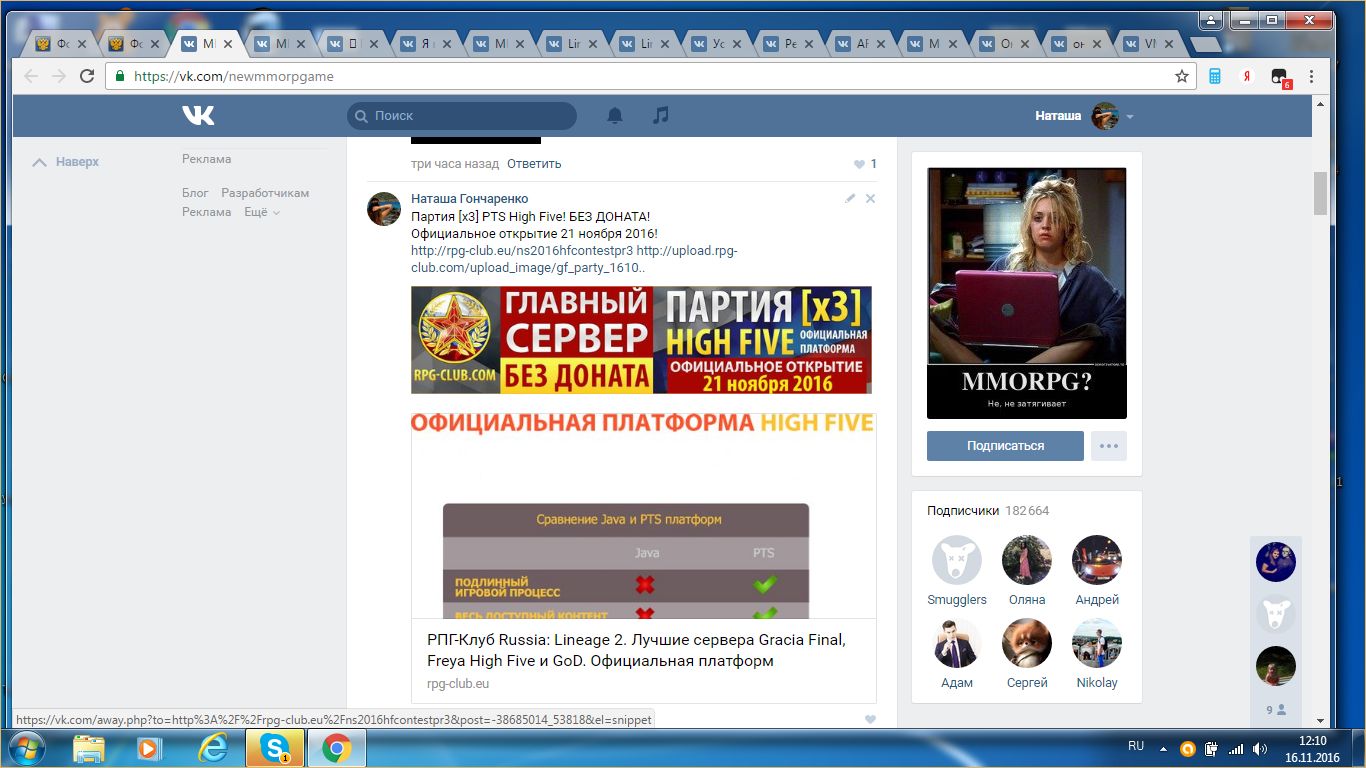Open Chrome's three-dot menu
The height and width of the screenshot is (768, 1366).
coord(1311,76)
